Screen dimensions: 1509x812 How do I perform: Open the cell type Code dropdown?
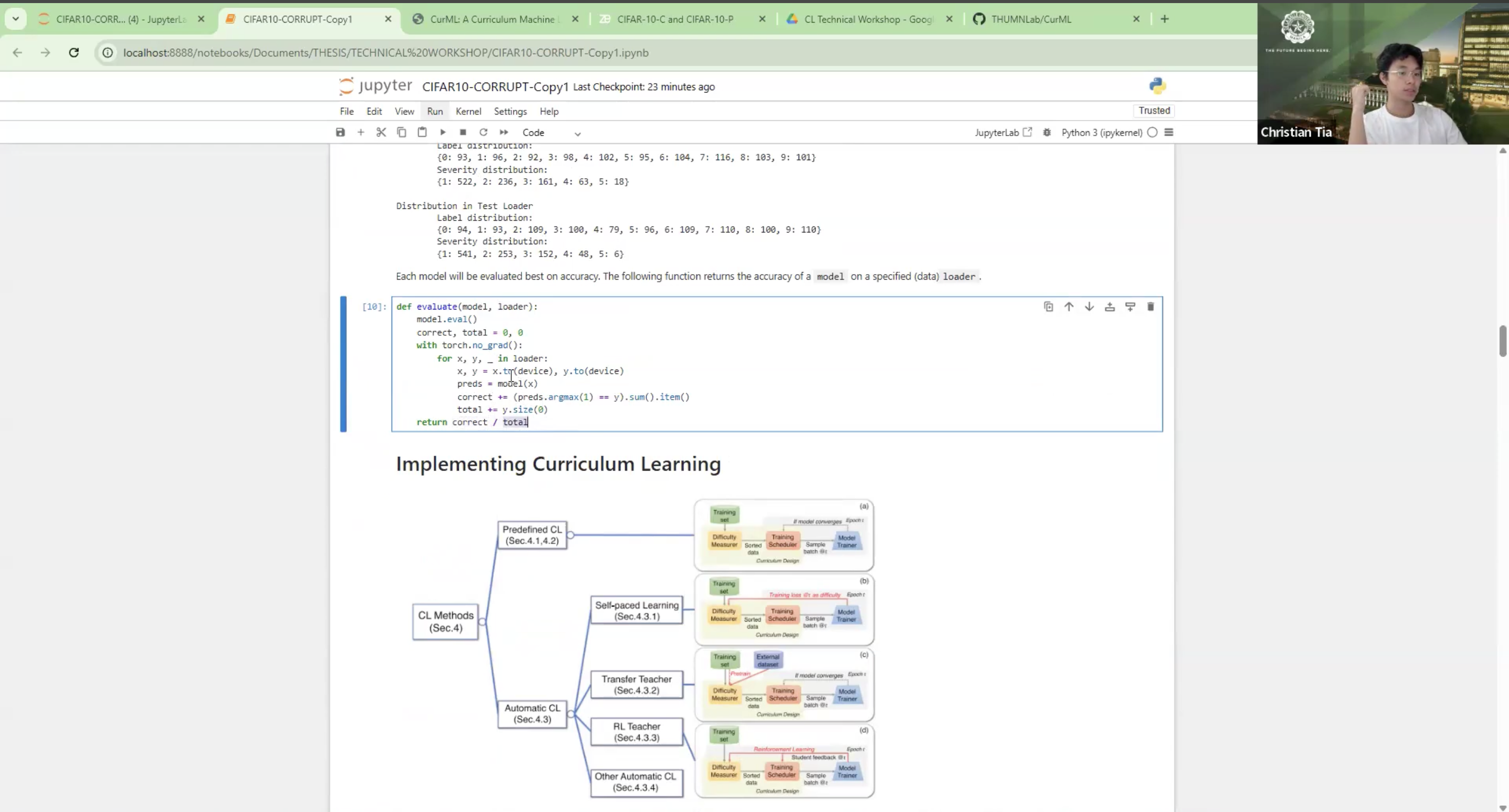point(551,133)
